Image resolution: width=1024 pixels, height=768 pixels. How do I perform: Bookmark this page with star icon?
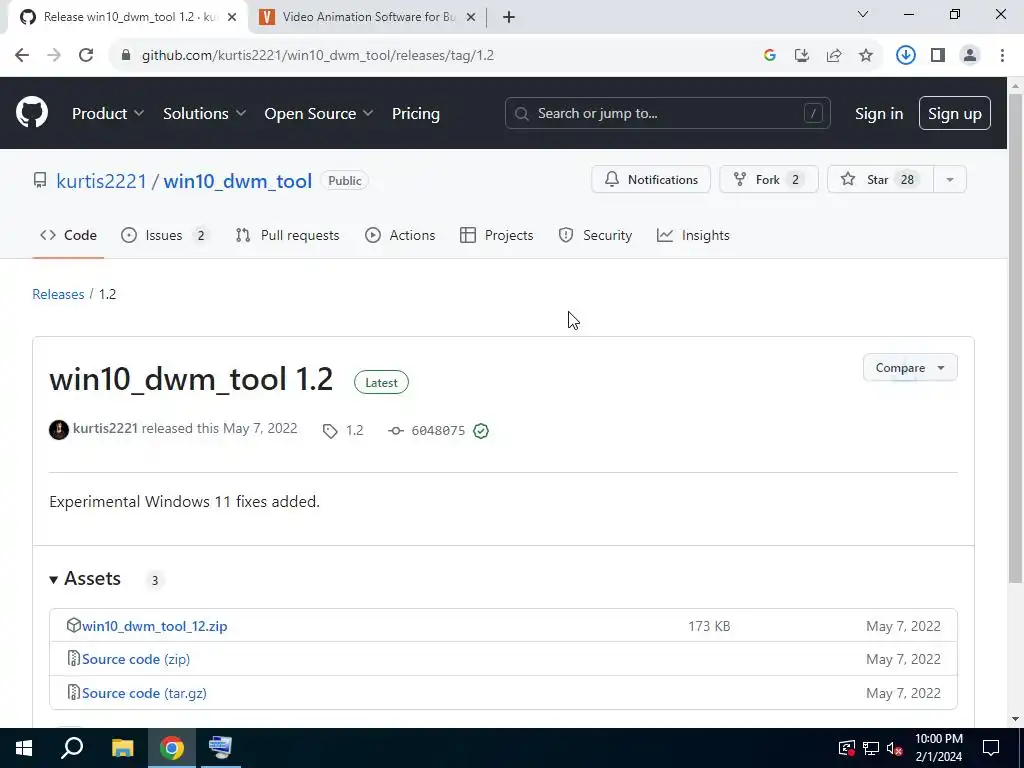point(866,56)
